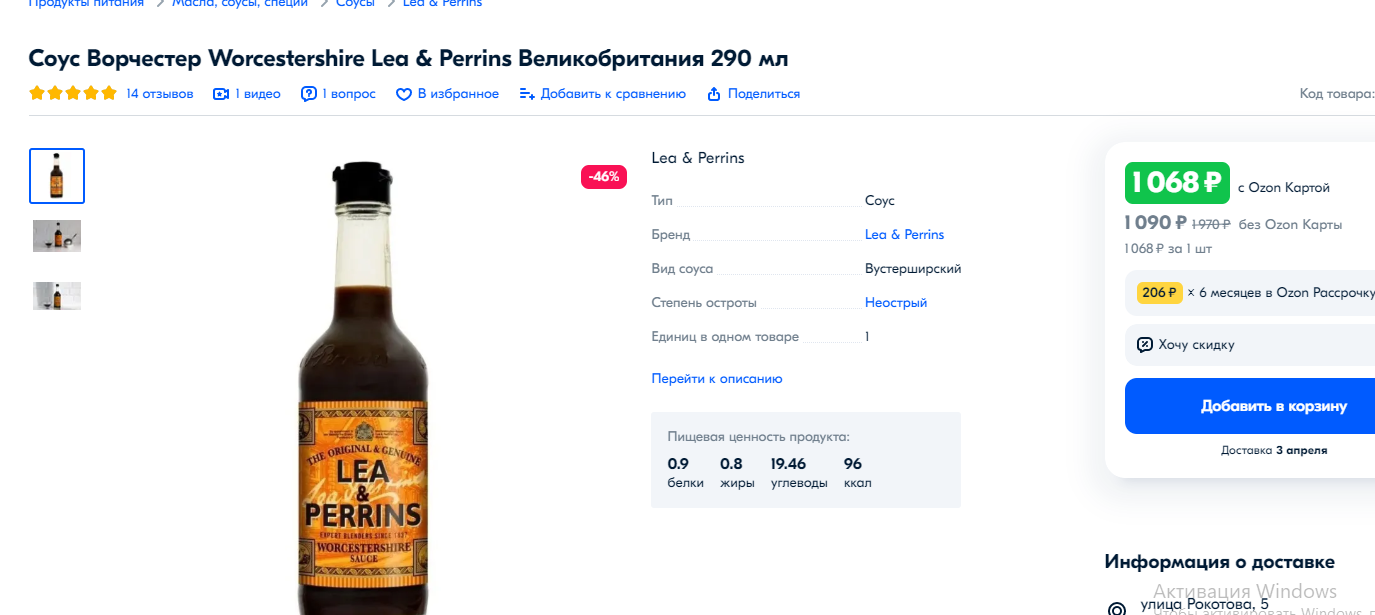Open the 14 отзывов reviews link
The height and width of the screenshot is (615, 1375).
[160, 94]
